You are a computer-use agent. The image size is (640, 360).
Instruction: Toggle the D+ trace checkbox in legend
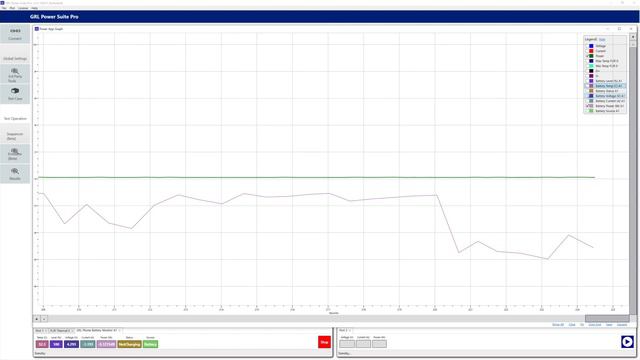coord(587,71)
